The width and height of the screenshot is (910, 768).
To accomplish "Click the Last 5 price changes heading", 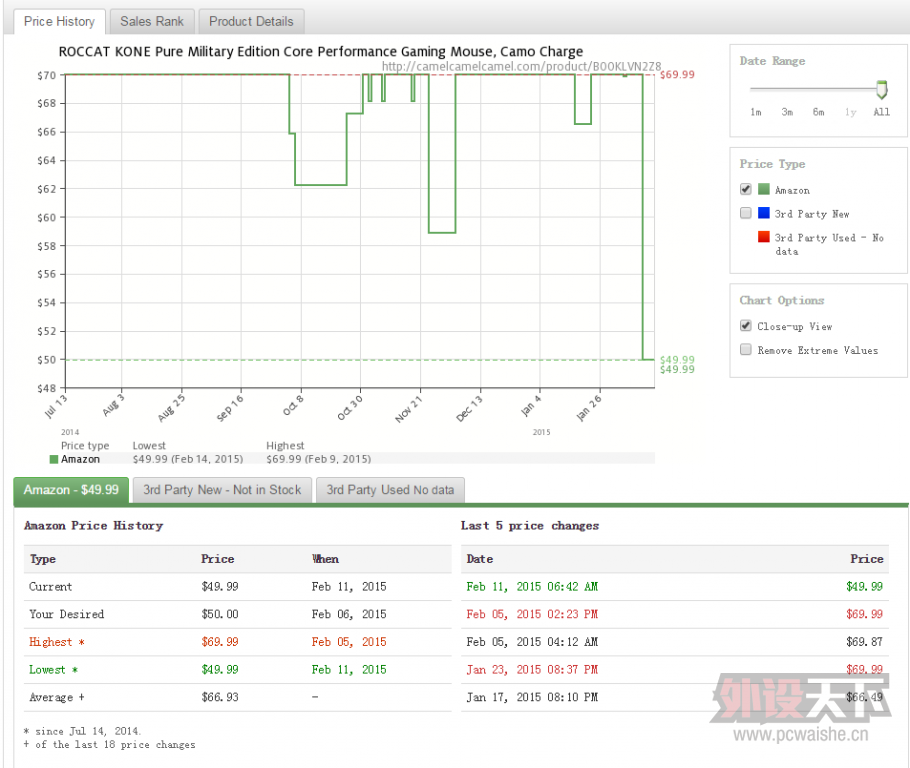I will (x=530, y=525).
